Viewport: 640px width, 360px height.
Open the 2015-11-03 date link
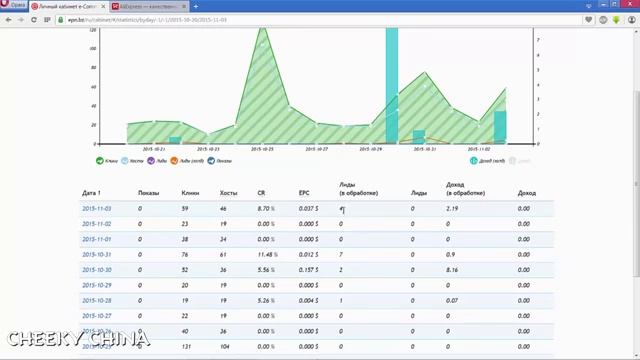(x=97, y=209)
